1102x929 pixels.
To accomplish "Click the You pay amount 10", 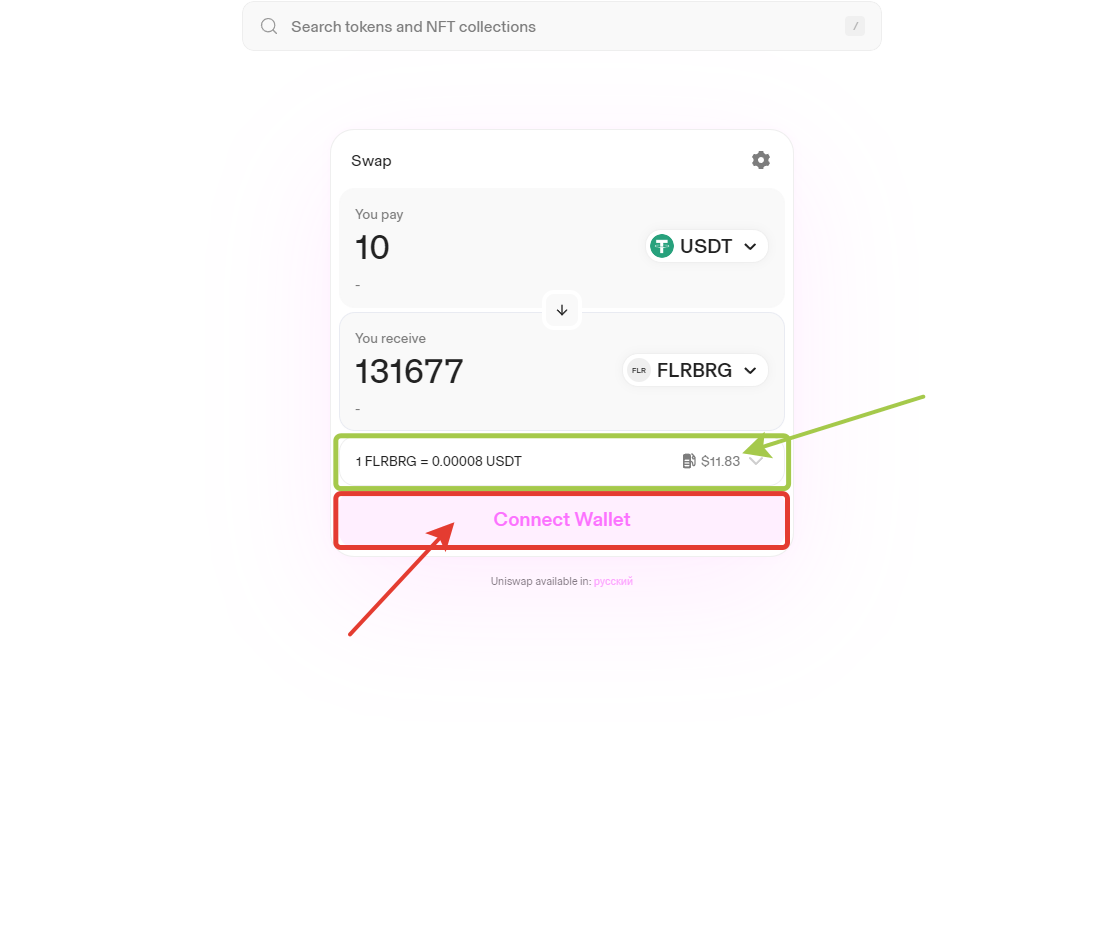I will coord(372,248).
